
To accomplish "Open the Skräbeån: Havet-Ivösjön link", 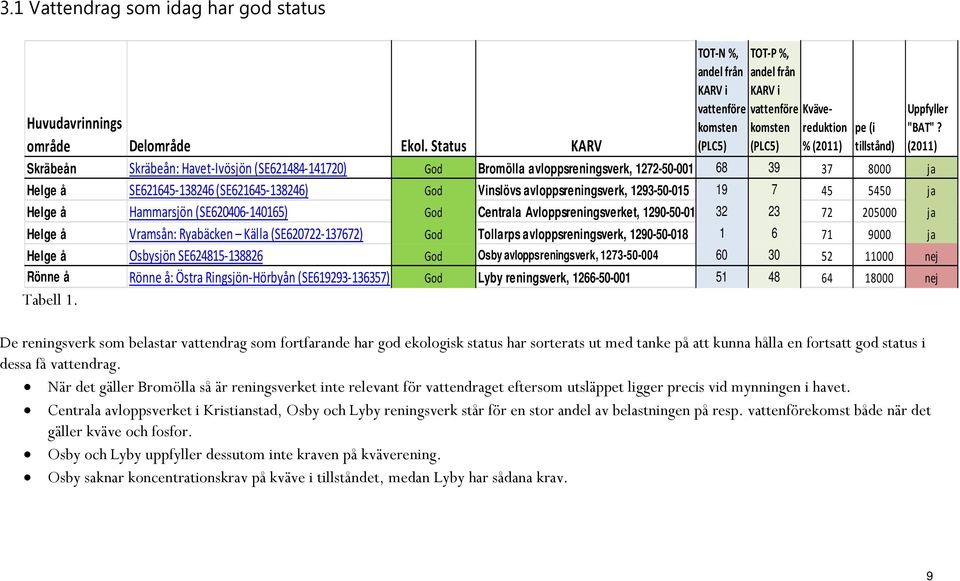I will click(x=238, y=168).
